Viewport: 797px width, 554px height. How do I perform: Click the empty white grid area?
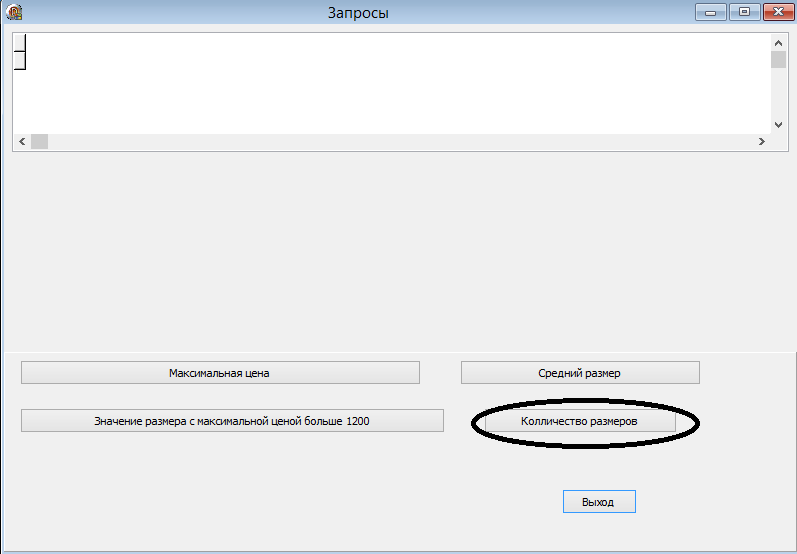(396, 84)
